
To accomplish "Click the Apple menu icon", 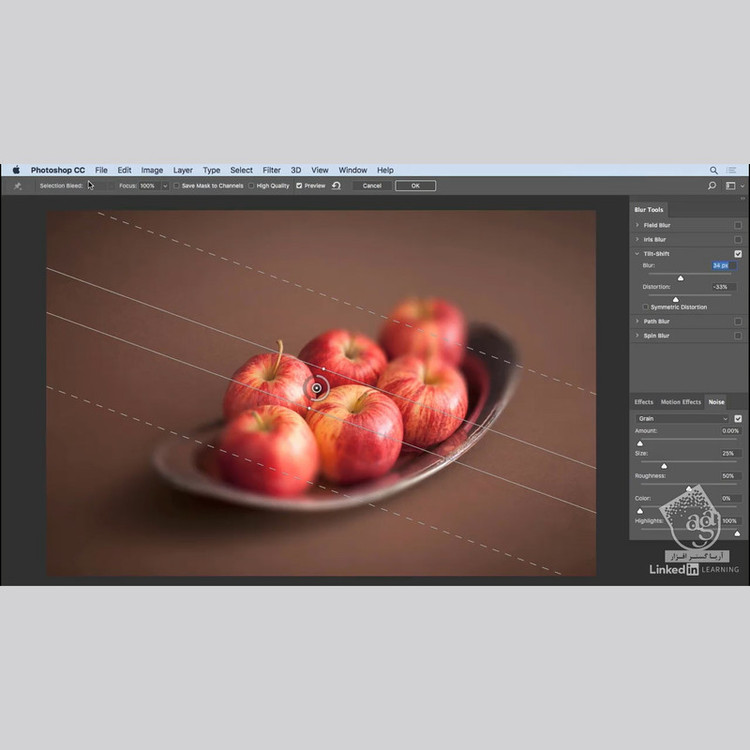I will (x=16, y=170).
